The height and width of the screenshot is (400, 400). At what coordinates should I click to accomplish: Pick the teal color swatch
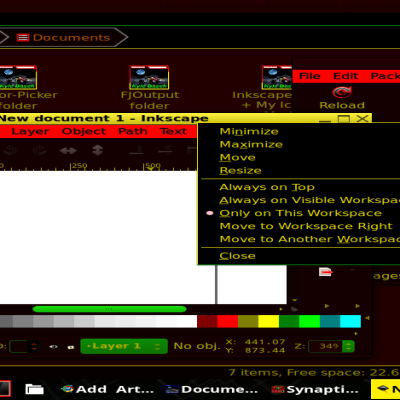pyautogui.click(x=330, y=321)
